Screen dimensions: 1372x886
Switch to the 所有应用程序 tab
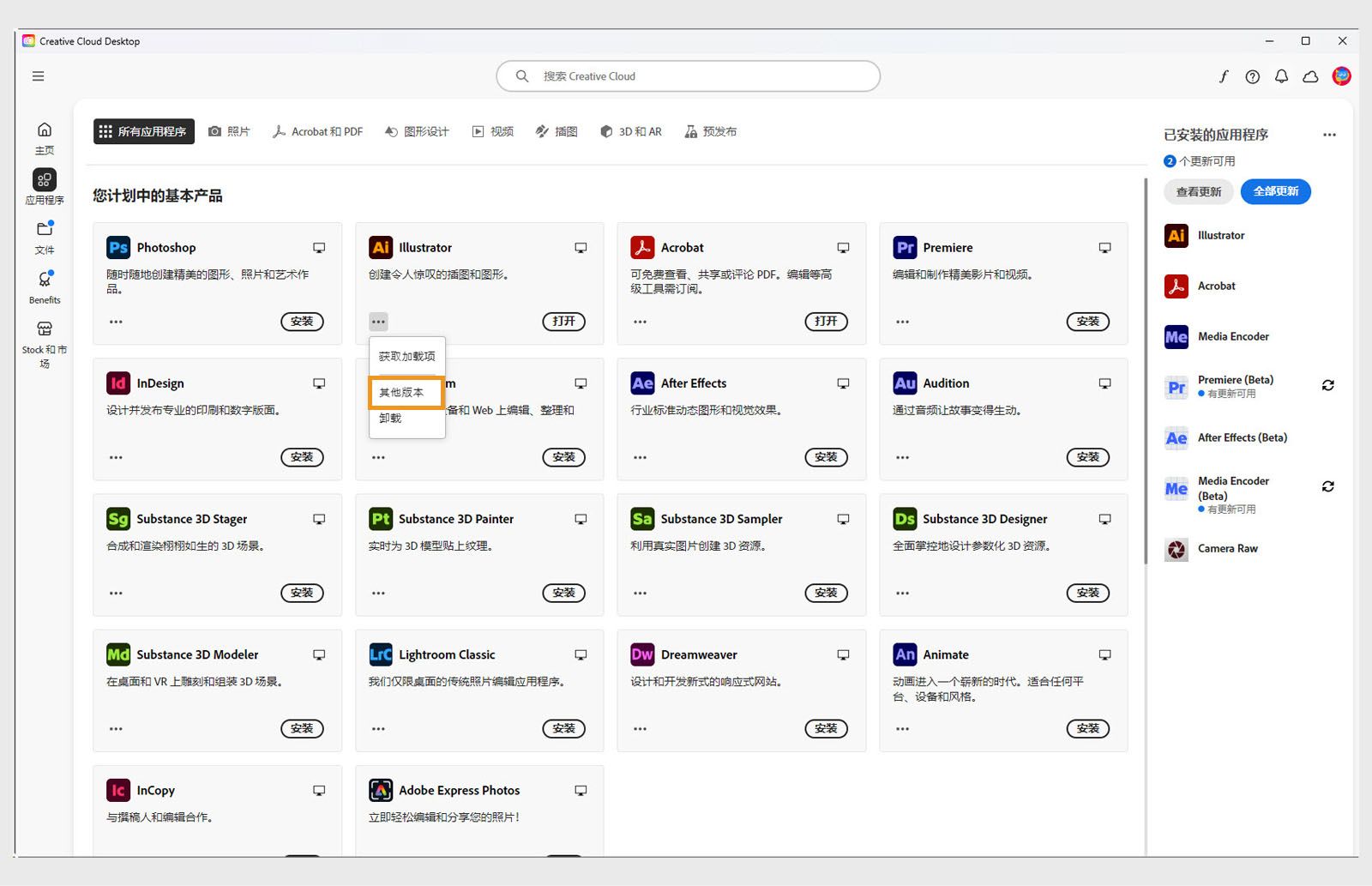point(144,131)
